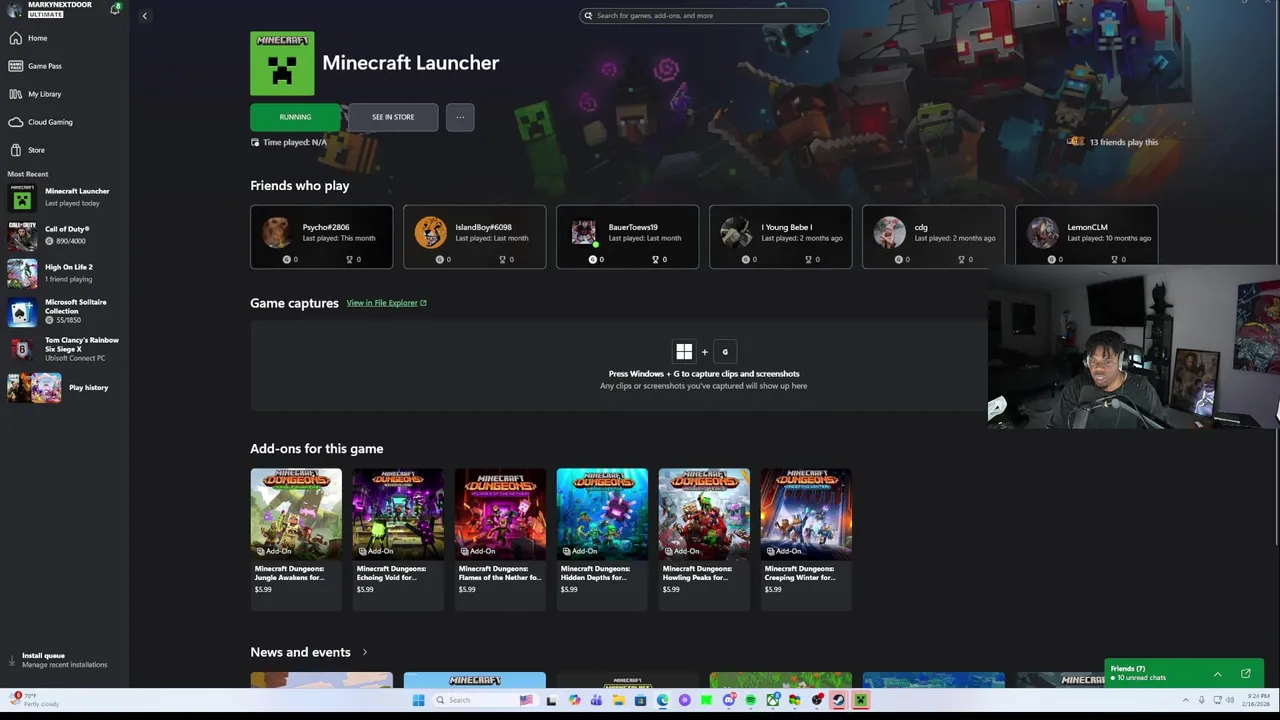This screenshot has height=720, width=1280.
Task: Open the three-dots more options menu
Action: pos(460,117)
